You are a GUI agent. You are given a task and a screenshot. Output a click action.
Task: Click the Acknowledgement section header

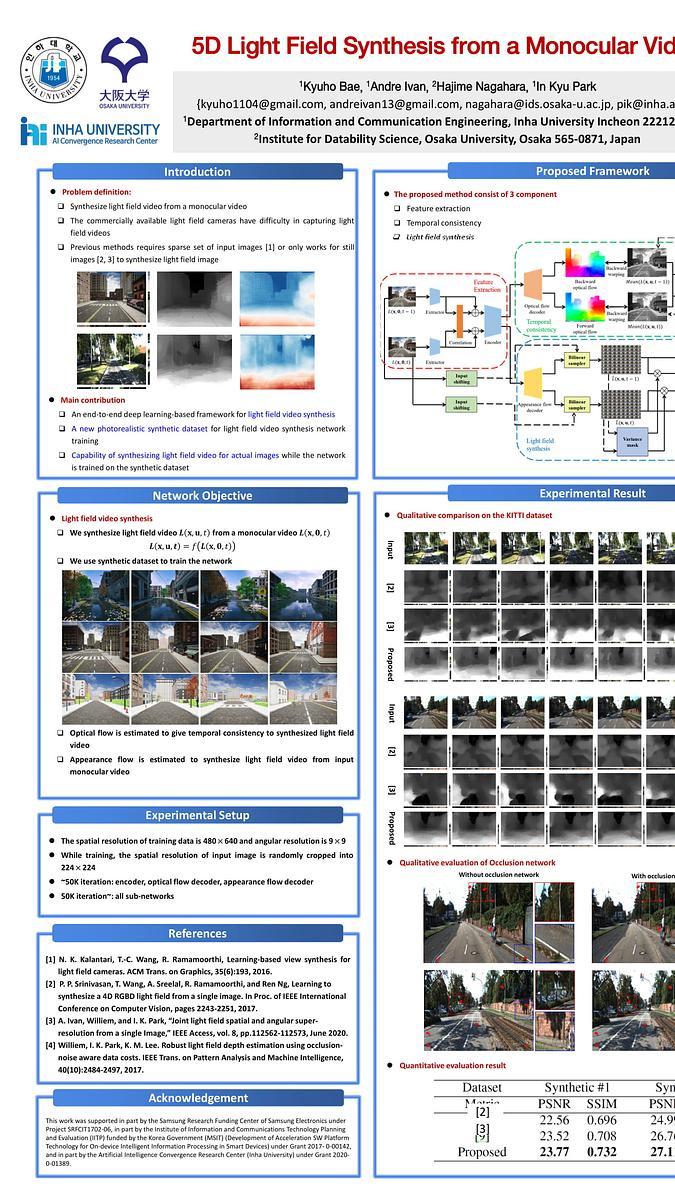[197, 1098]
